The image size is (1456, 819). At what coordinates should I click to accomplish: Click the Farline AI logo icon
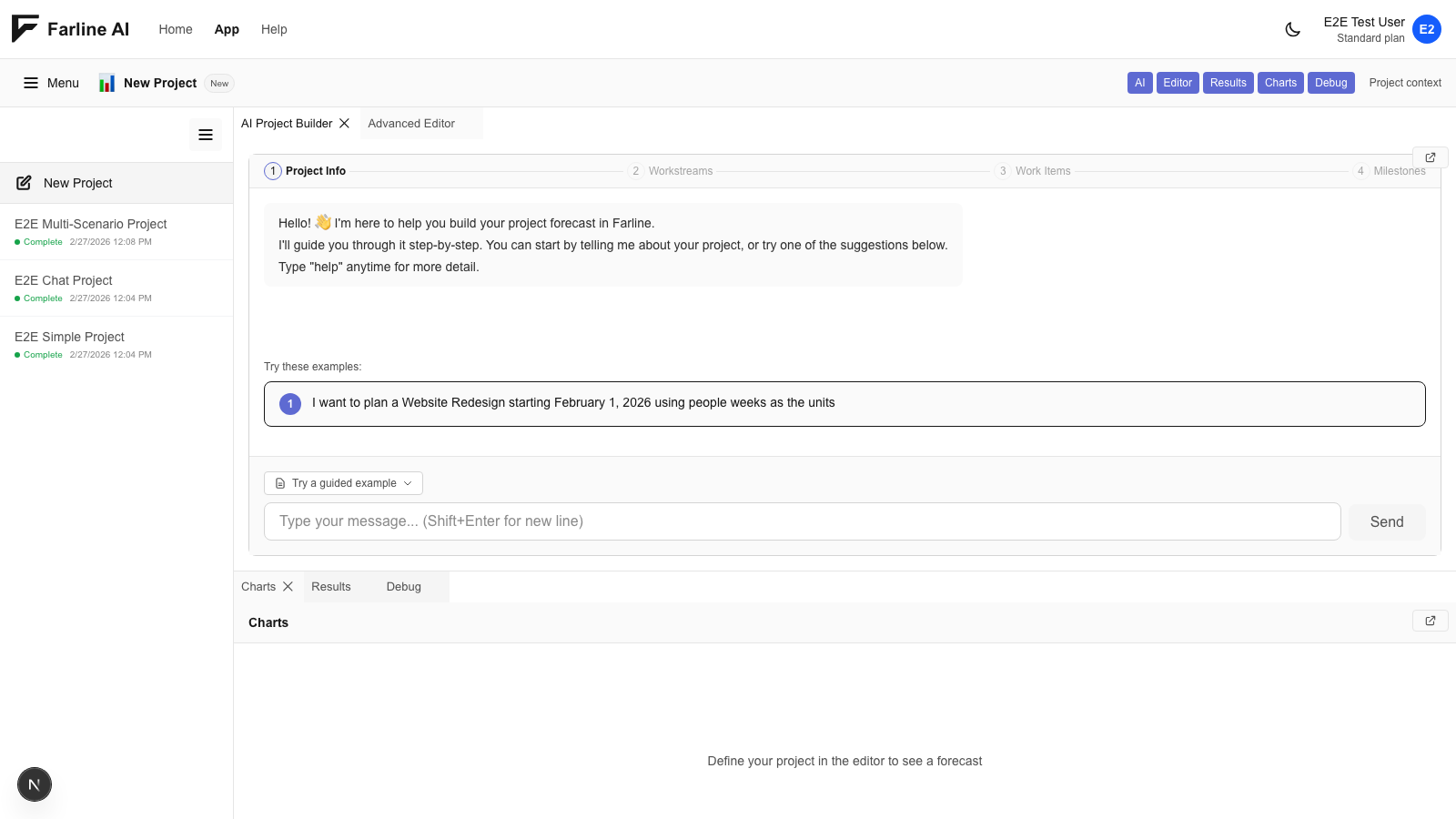pos(23,28)
